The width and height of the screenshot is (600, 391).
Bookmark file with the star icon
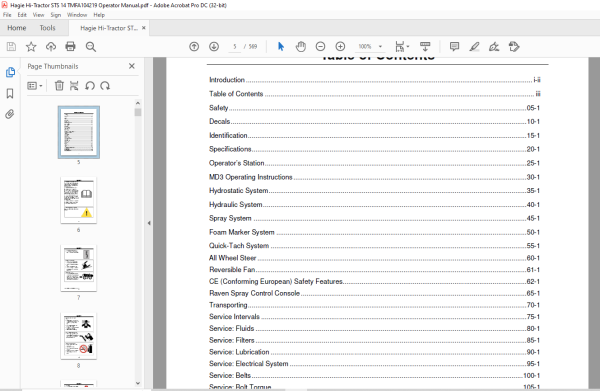point(31,47)
